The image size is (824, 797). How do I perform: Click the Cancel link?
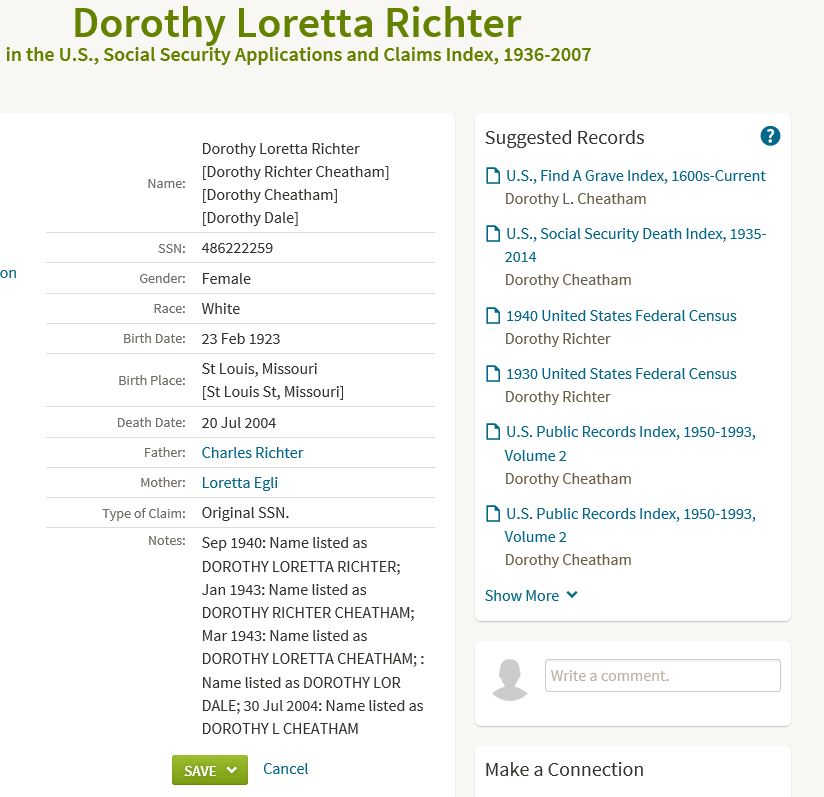point(285,769)
